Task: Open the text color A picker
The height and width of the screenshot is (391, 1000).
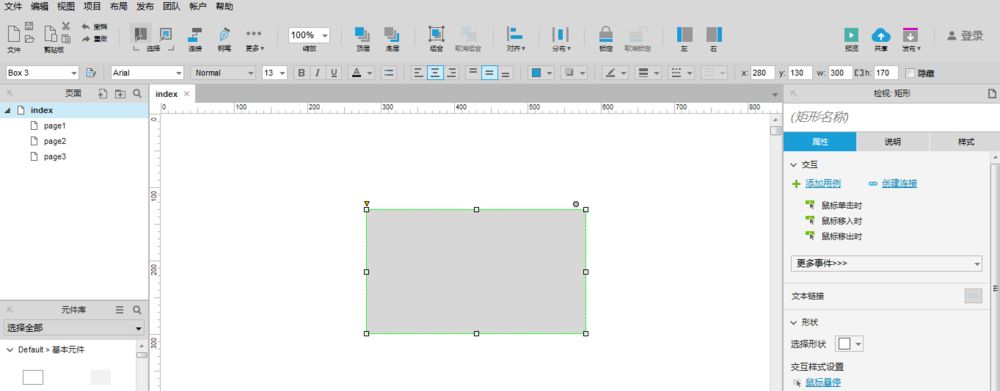Action: (362, 73)
